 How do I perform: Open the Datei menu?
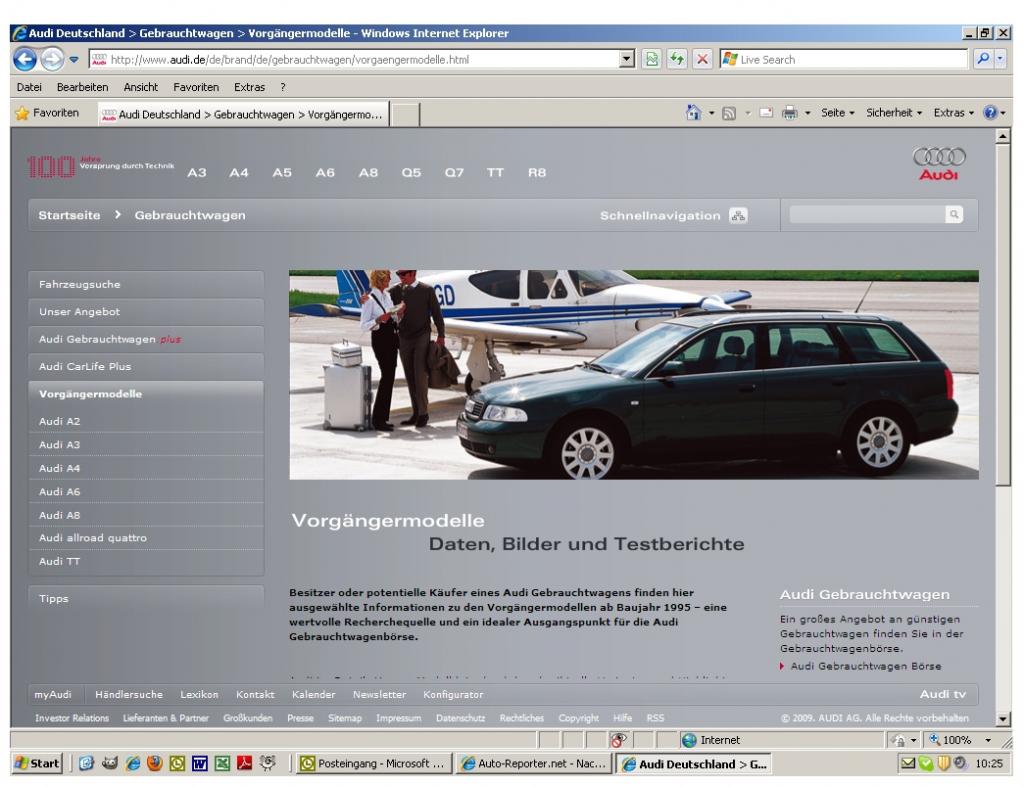tap(29, 87)
